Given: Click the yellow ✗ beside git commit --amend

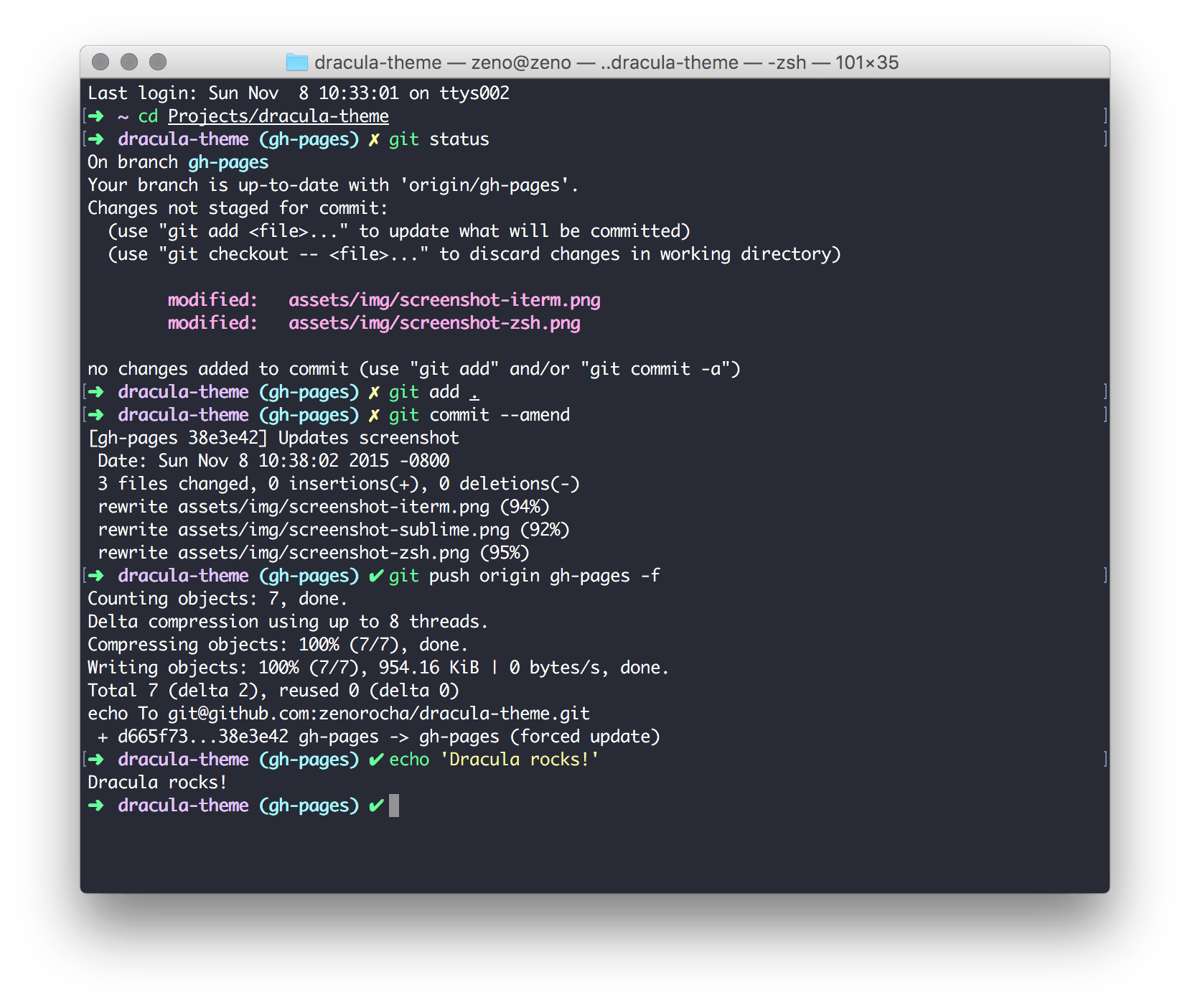Looking at the screenshot, I should (374, 415).
